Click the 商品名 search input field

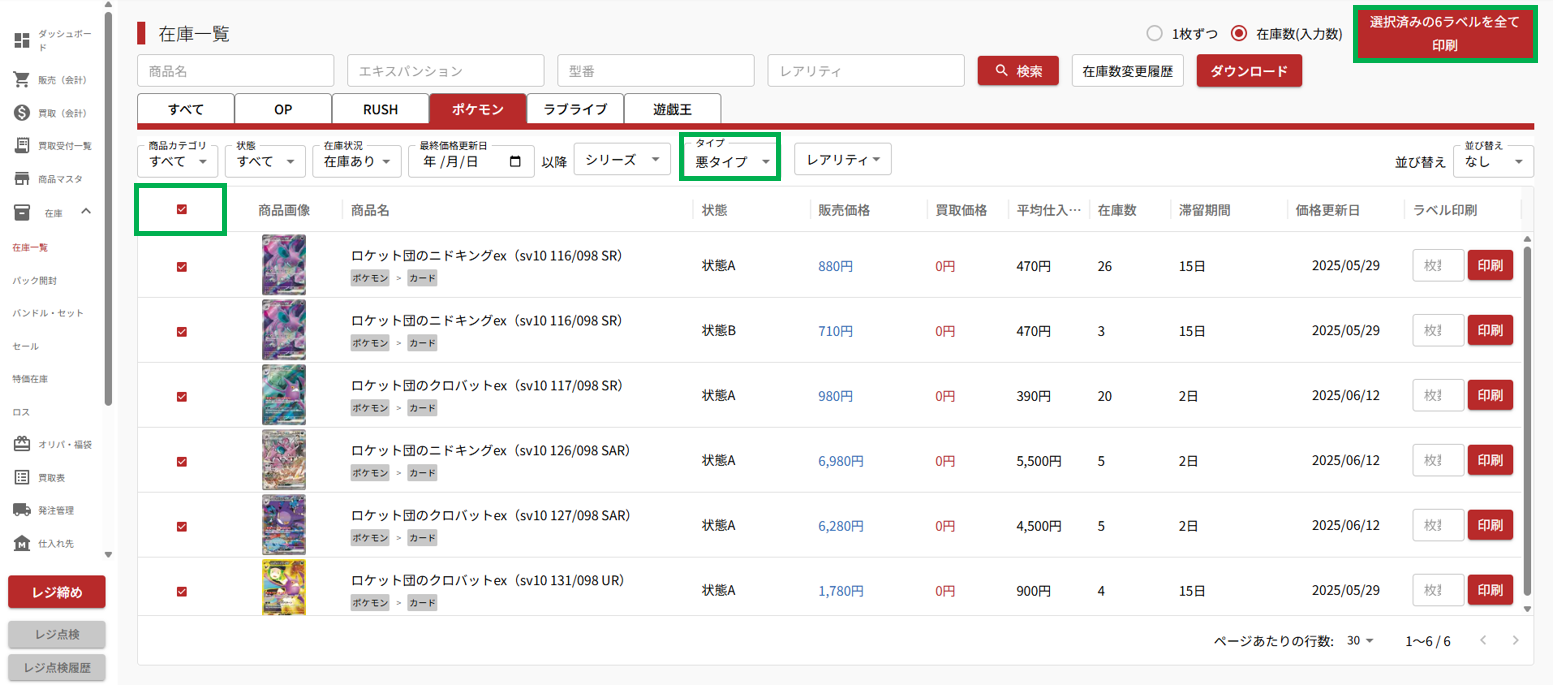[x=235, y=71]
